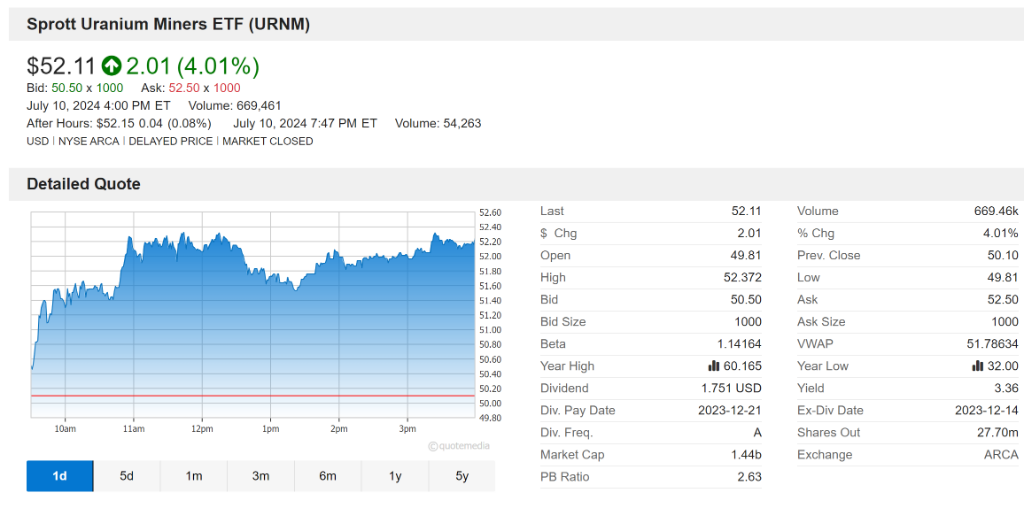Image resolution: width=1024 pixels, height=505 pixels.
Task: Choose the 3m chart timeframe
Action: 261,476
